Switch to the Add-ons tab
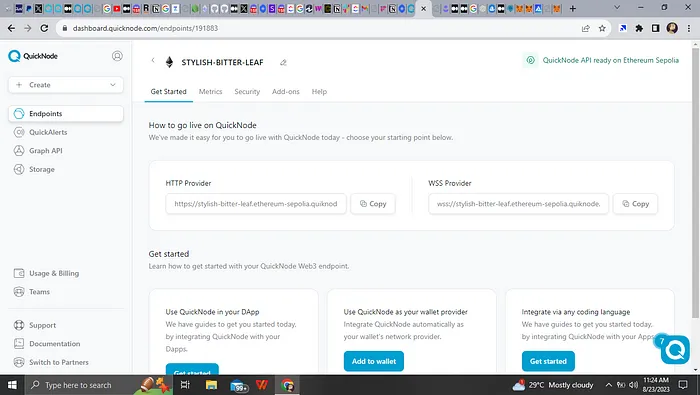 [286, 91]
